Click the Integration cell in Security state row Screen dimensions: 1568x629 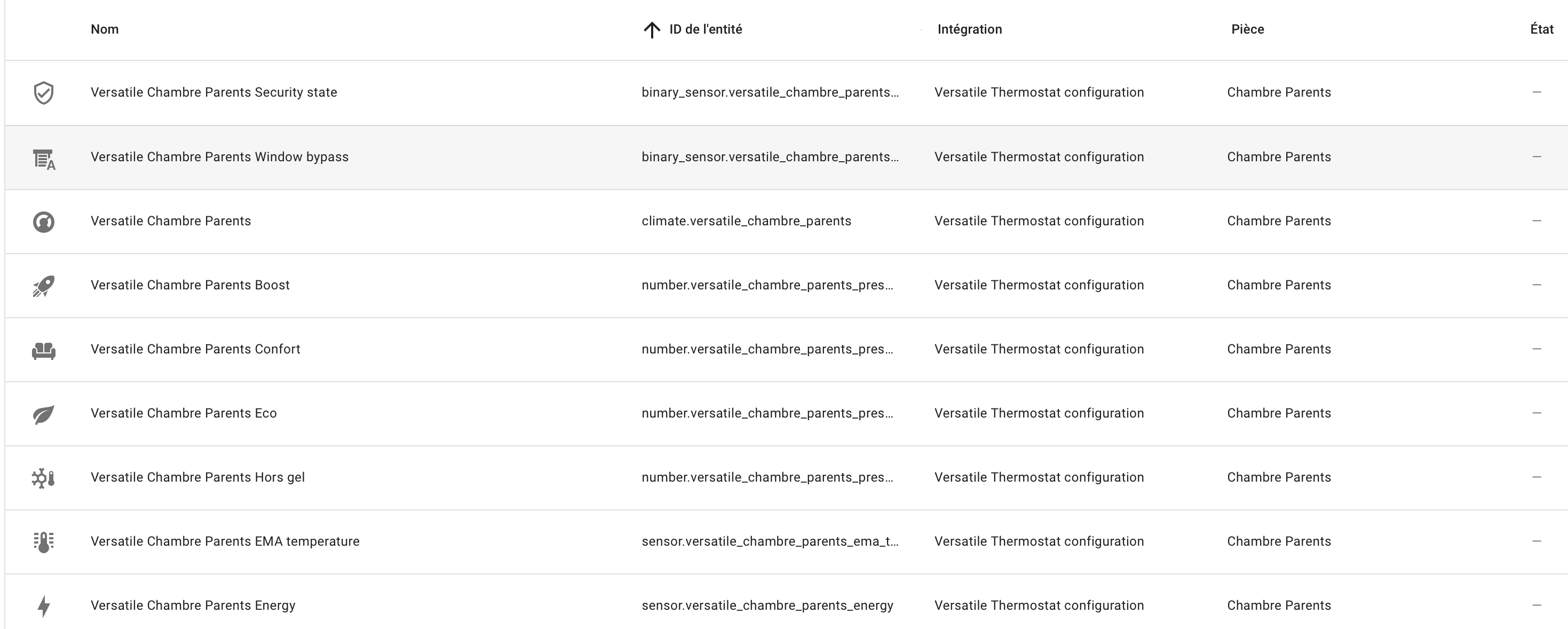click(x=1039, y=92)
